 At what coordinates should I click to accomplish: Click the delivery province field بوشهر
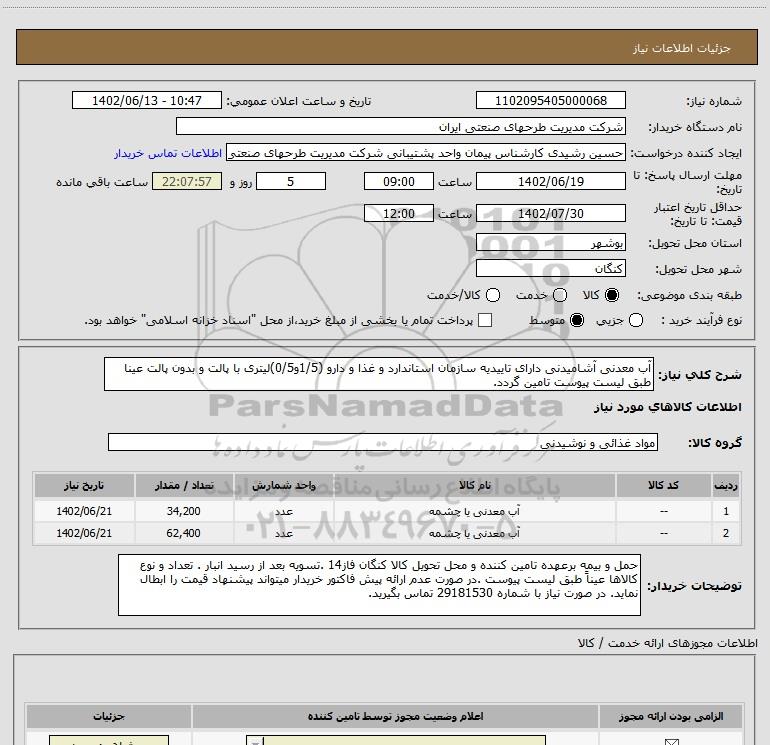(550, 243)
